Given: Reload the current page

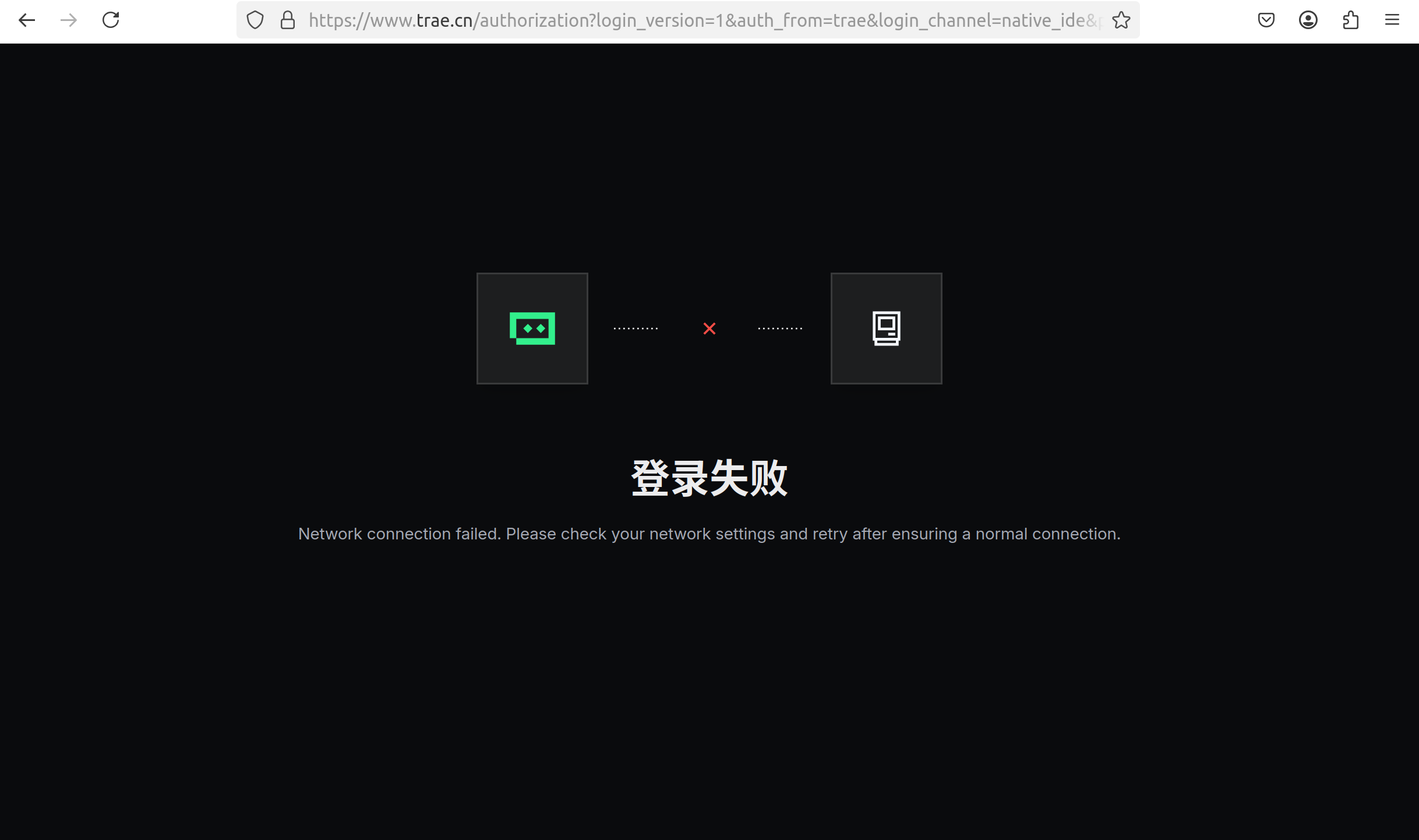Looking at the screenshot, I should tap(111, 20).
